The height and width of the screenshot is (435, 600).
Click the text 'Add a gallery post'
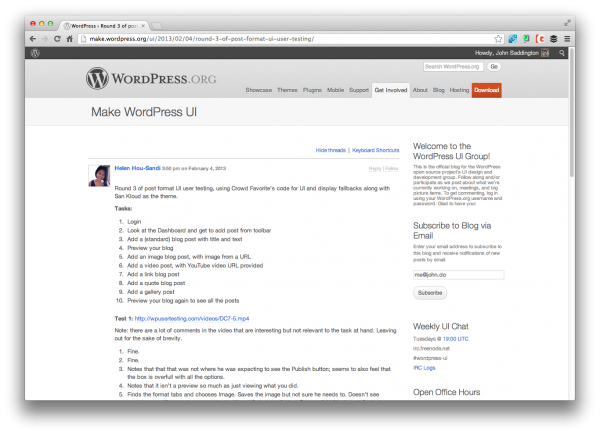tap(151, 292)
